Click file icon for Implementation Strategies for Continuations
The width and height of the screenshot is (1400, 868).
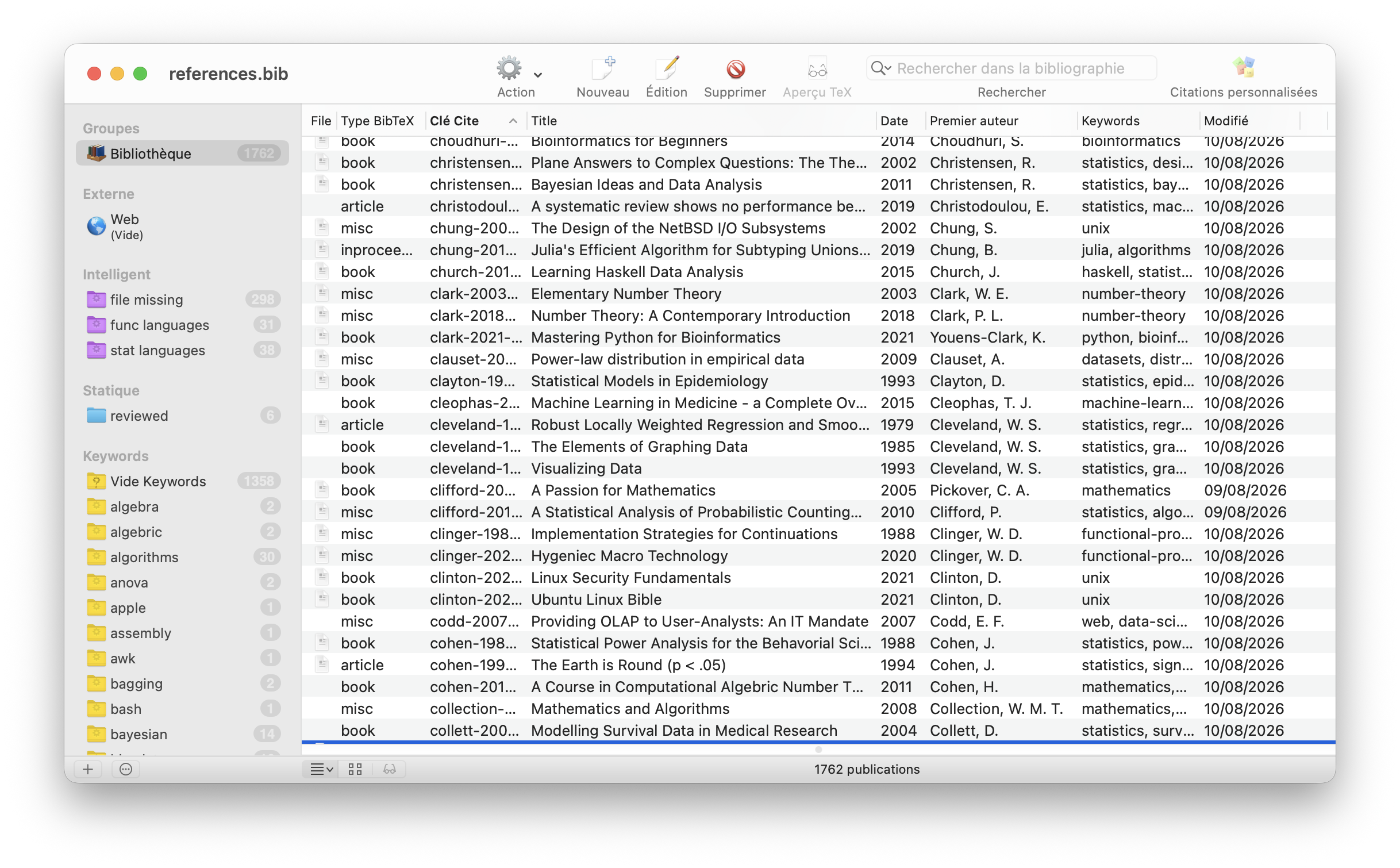click(x=322, y=533)
